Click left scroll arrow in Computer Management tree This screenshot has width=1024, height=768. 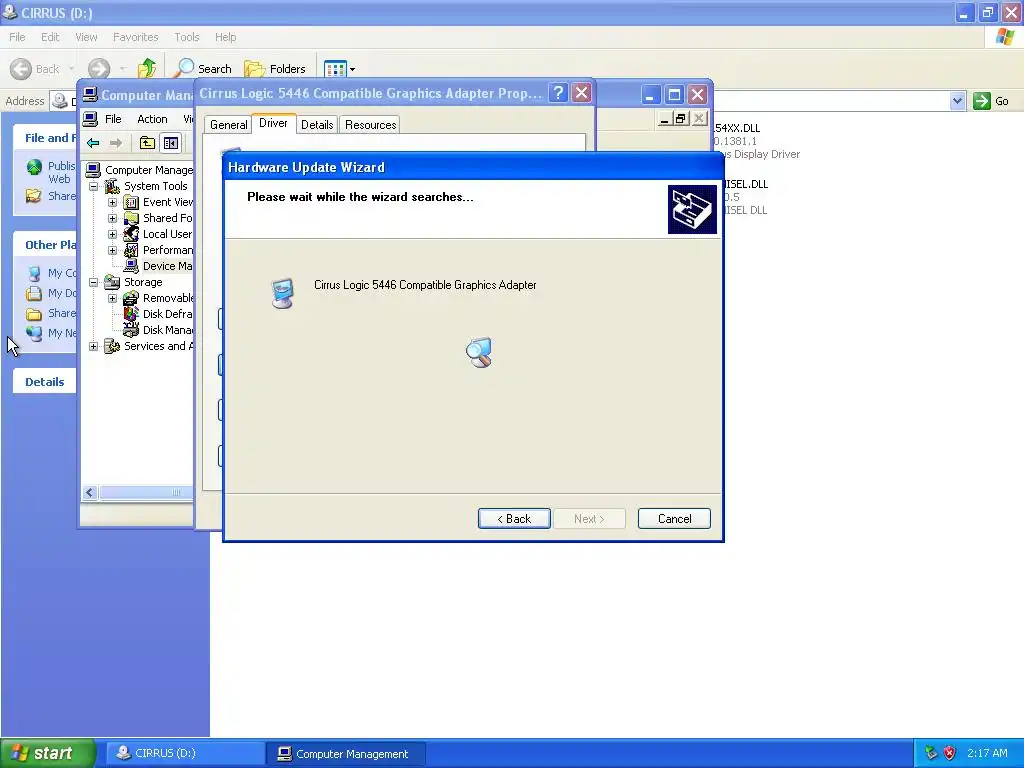click(90, 492)
